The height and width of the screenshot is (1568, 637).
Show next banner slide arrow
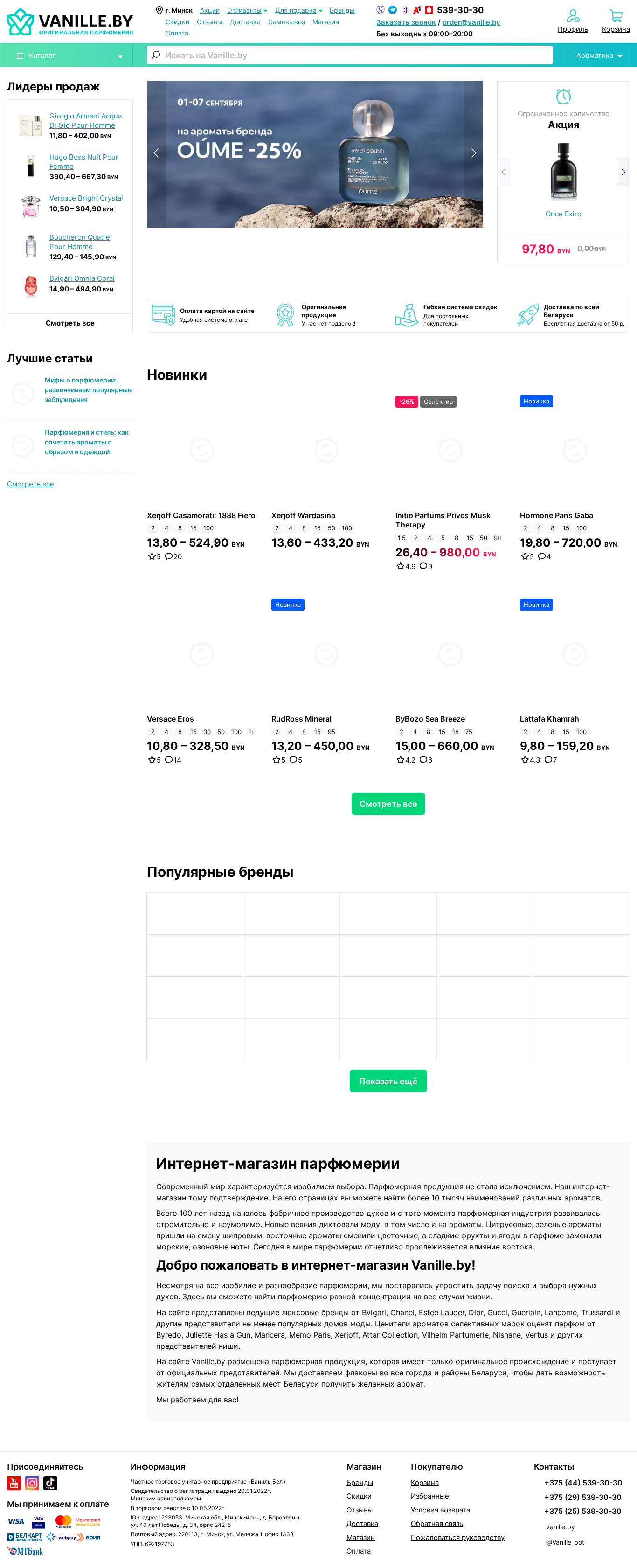click(x=473, y=153)
